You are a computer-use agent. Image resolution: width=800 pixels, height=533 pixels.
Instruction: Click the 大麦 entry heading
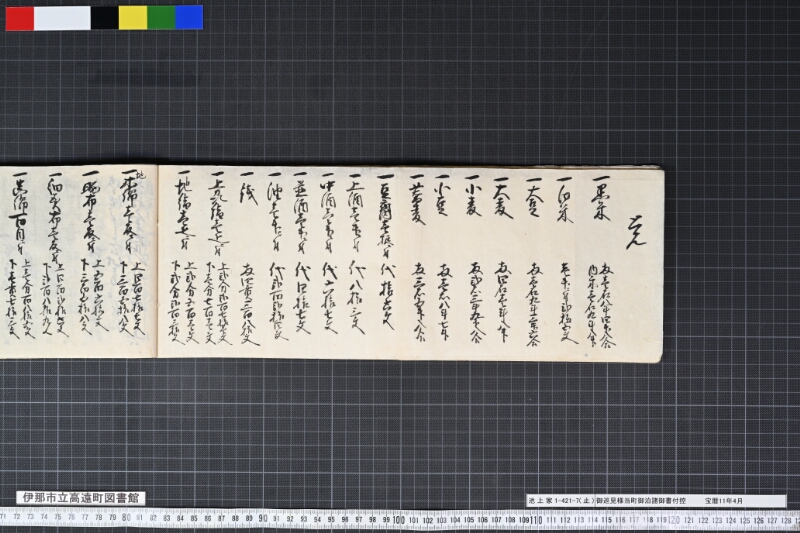pyautogui.click(x=504, y=198)
